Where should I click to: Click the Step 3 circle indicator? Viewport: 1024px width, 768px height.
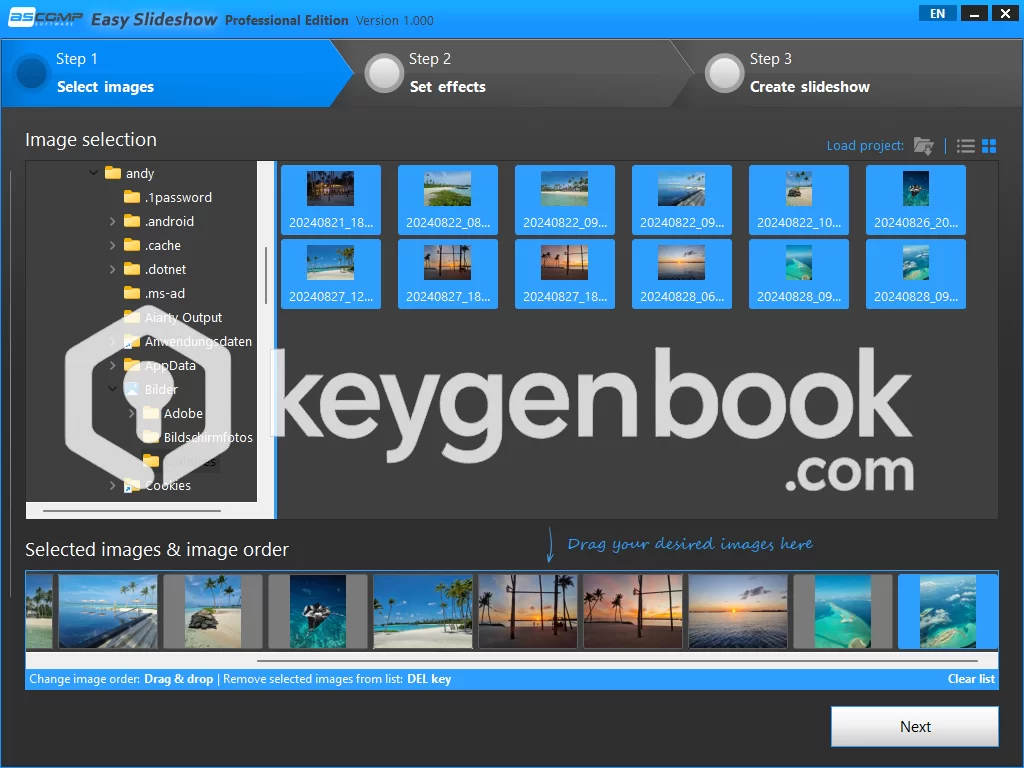[724, 73]
